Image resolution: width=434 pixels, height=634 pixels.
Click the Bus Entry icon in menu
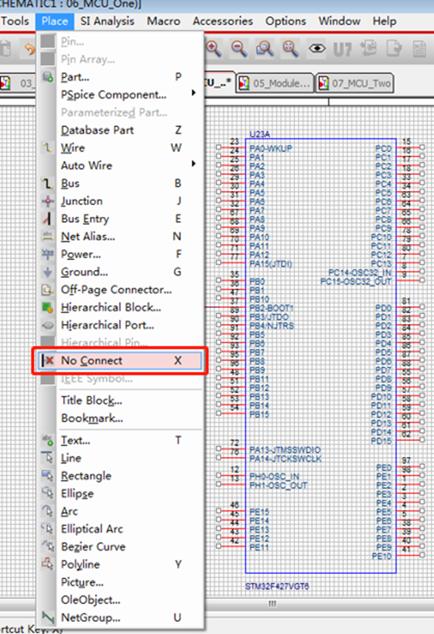[48, 219]
